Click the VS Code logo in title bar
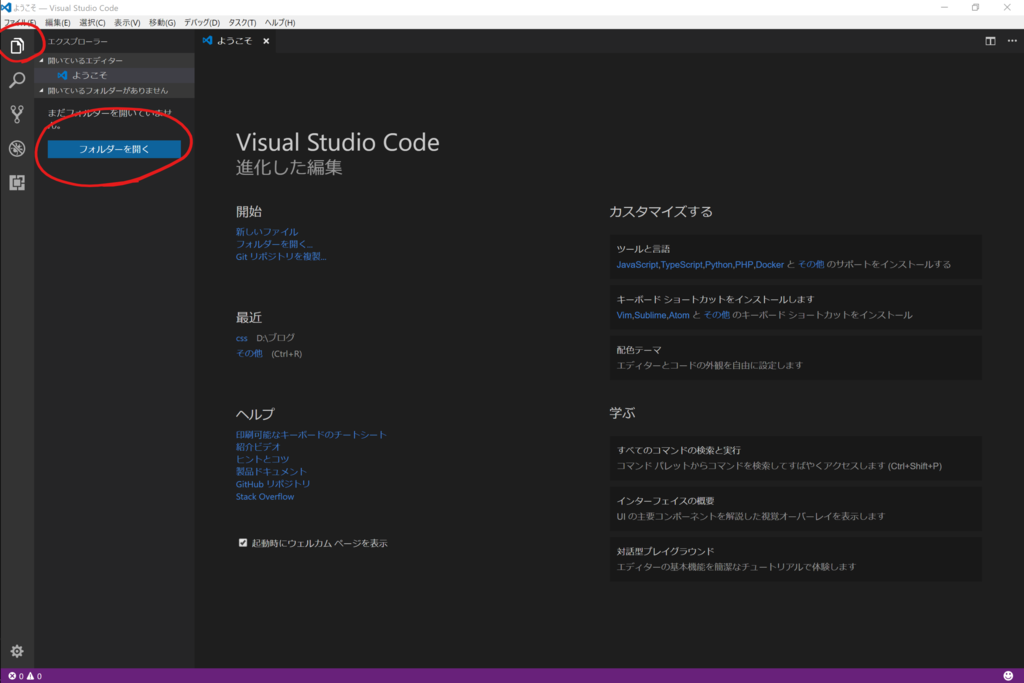This screenshot has width=1024, height=683. click(x=6, y=8)
